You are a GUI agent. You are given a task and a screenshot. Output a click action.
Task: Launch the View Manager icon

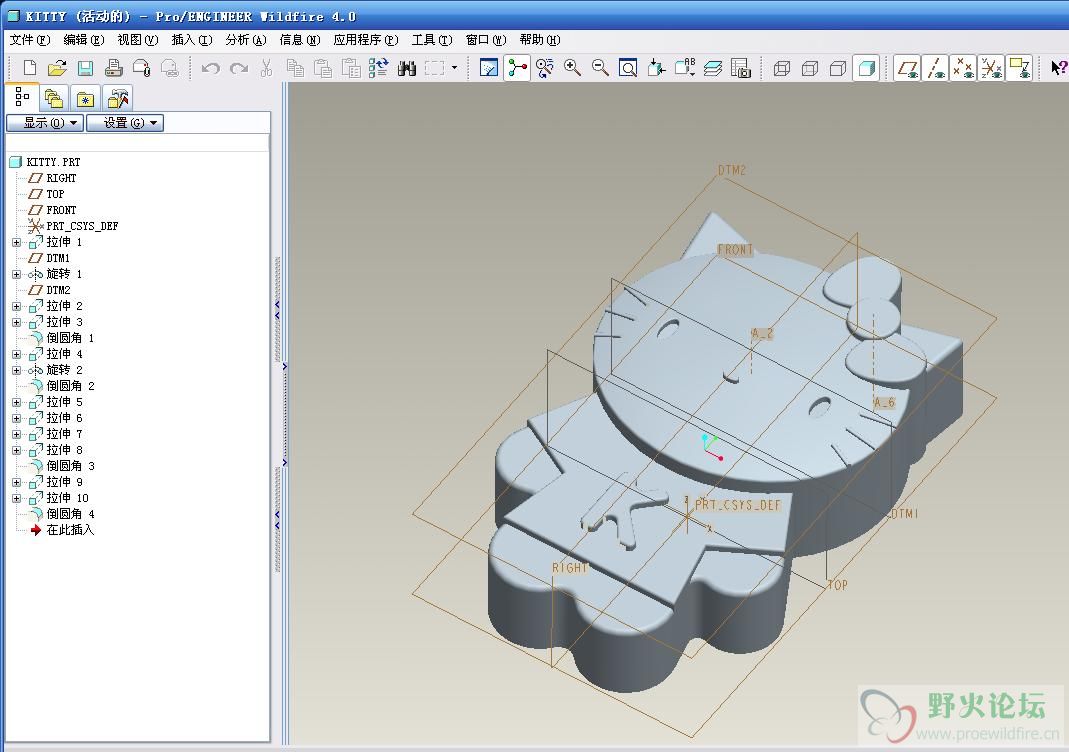click(x=740, y=67)
